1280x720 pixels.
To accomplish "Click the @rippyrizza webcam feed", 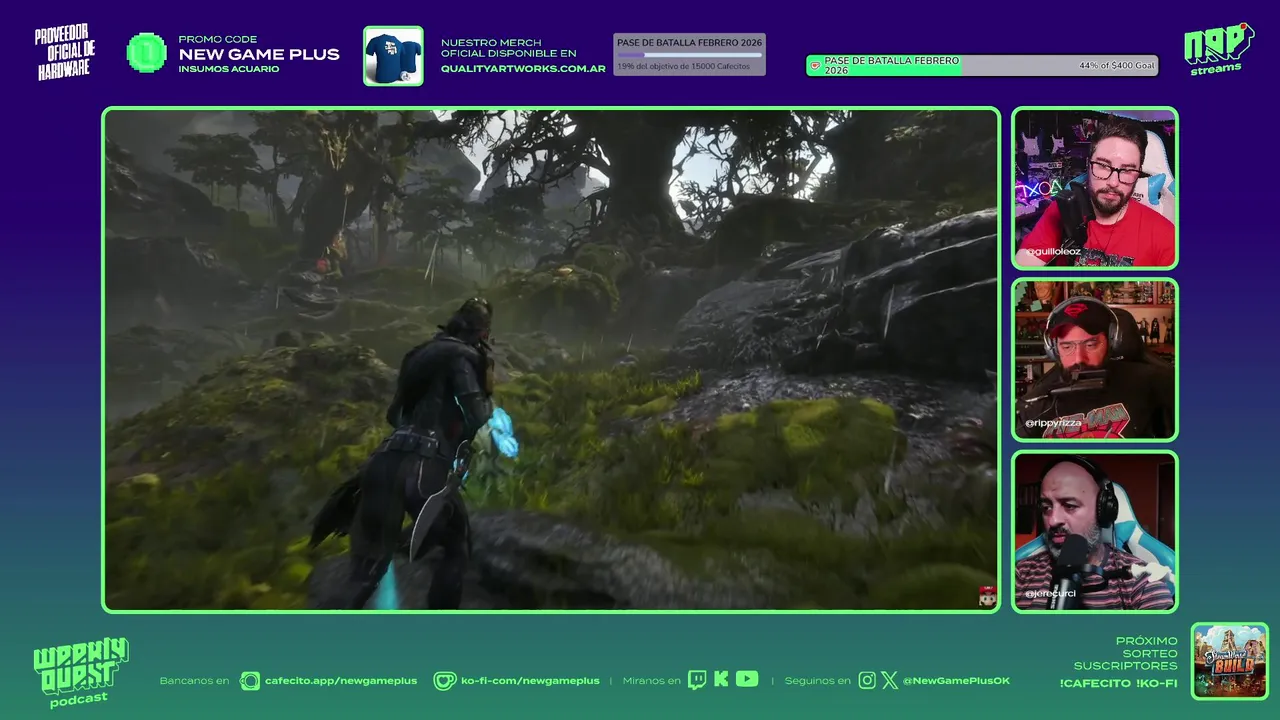I will point(1095,360).
